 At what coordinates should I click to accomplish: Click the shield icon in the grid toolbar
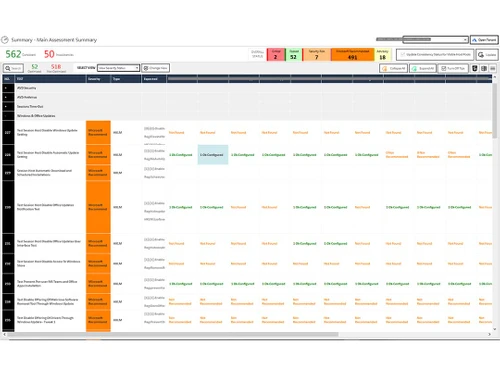(475, 68)
